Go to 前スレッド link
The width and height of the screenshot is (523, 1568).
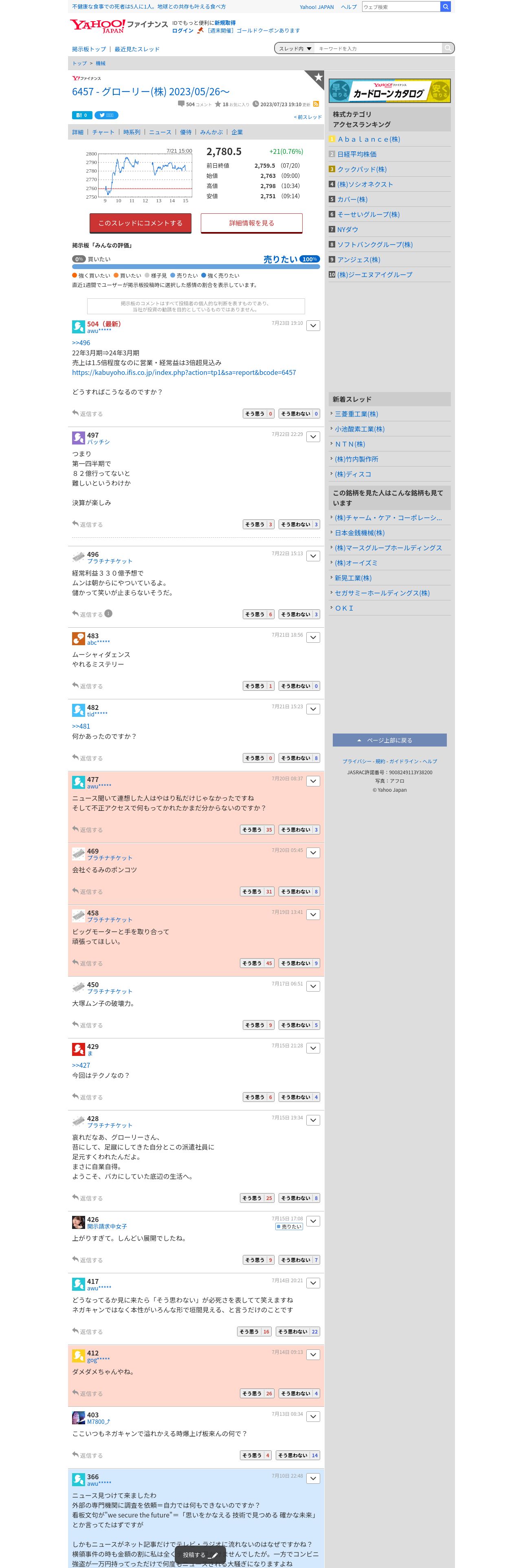coord(308,117)
